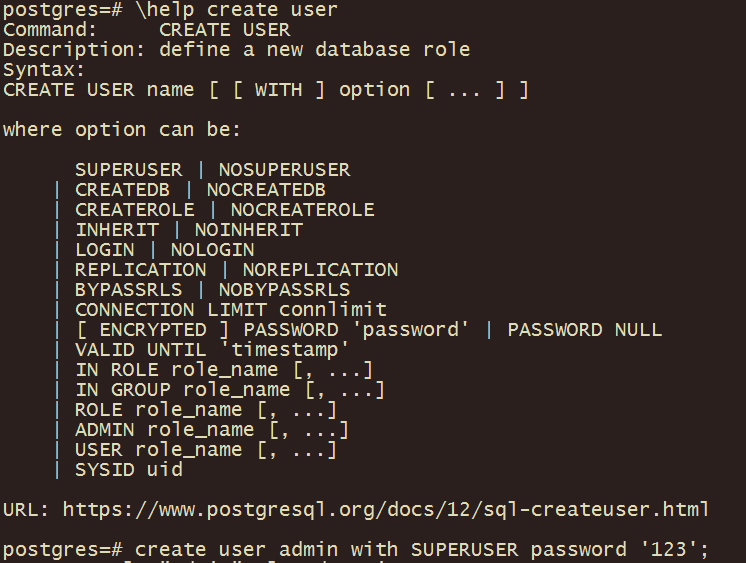
Task: Click the ADMIN role_name option line
Action: point(212,430)
